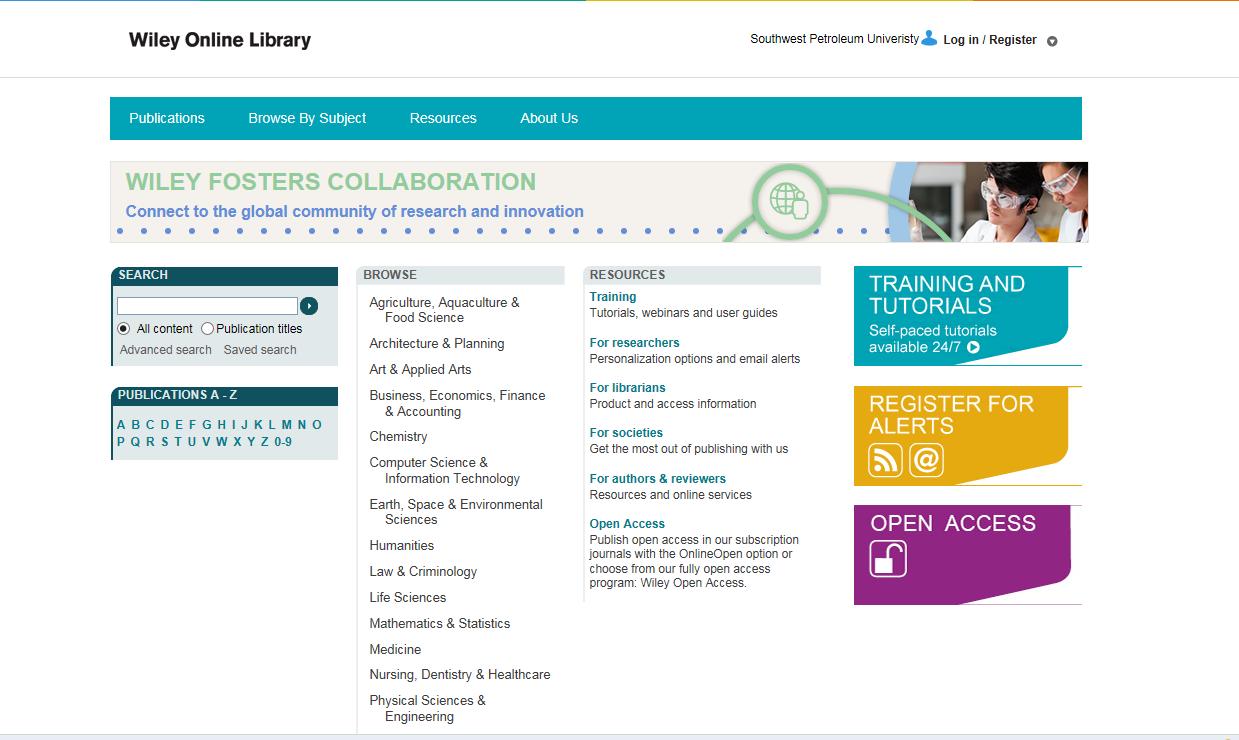The width and height of the screenshot is (1239, 740).
Task: Click the email alert @ icon
Action: click(926, 460)
